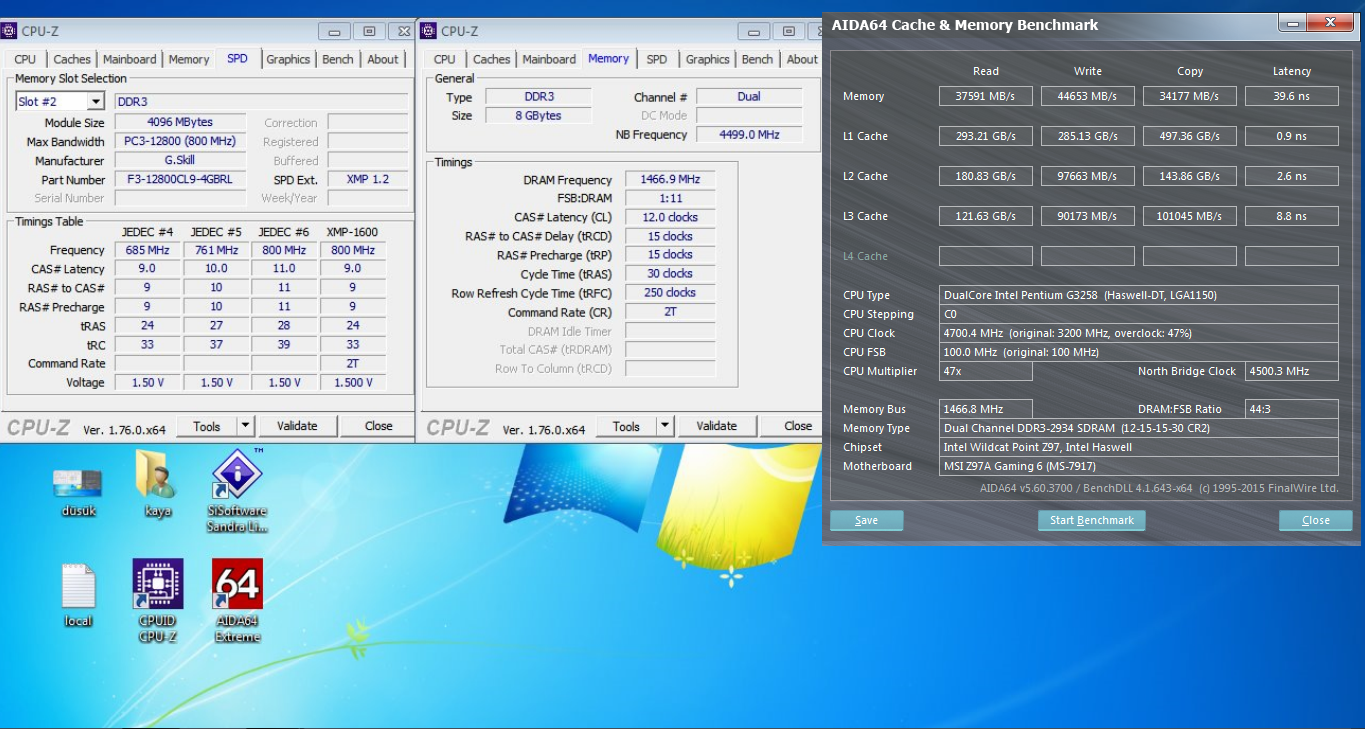Click FSB:DRAM 1:11 field
Viewport: 1365px width, 729px height.
670,199
